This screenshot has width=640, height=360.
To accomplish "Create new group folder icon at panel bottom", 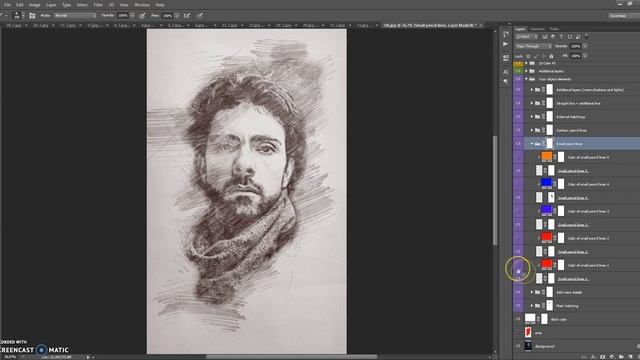I will [621, 357].
